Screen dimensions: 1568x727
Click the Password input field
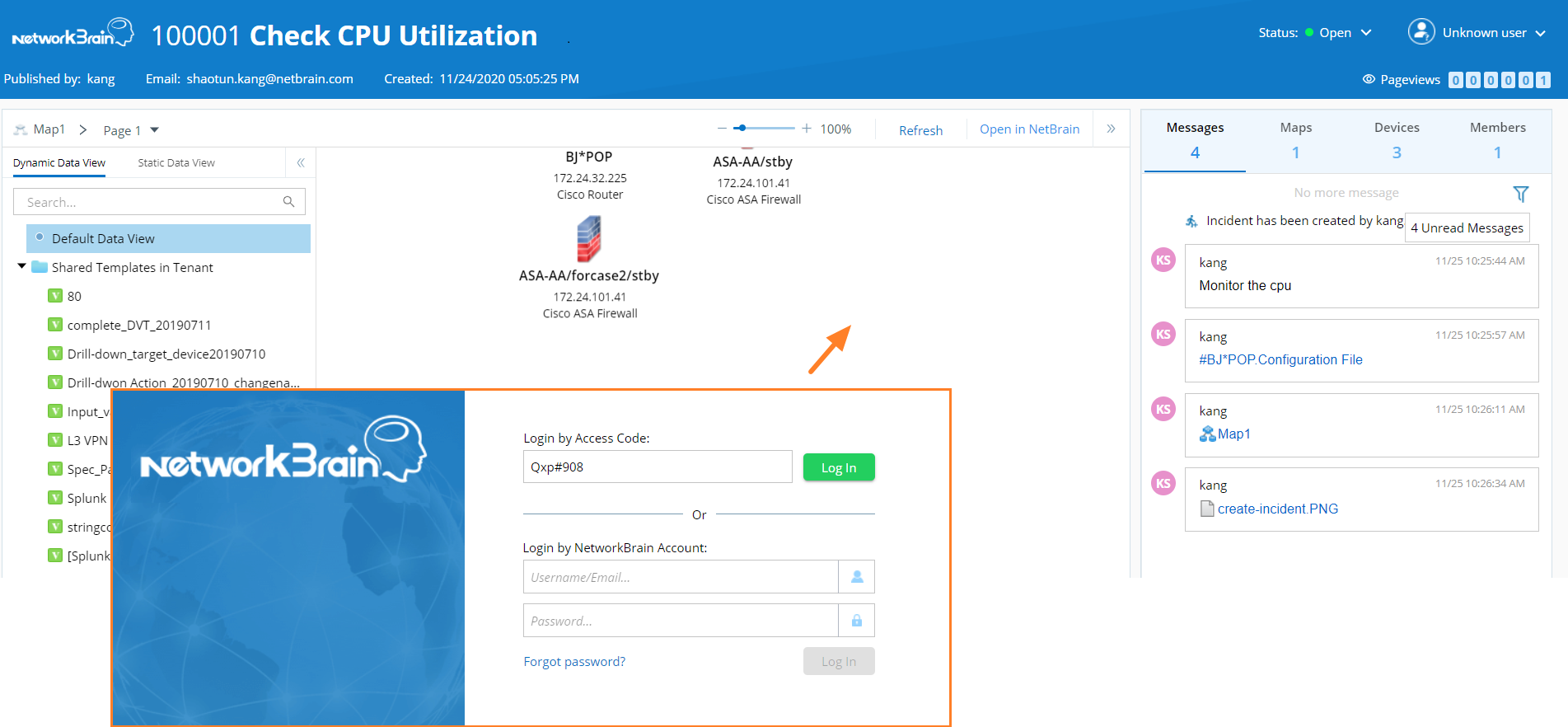click(681, 621)
